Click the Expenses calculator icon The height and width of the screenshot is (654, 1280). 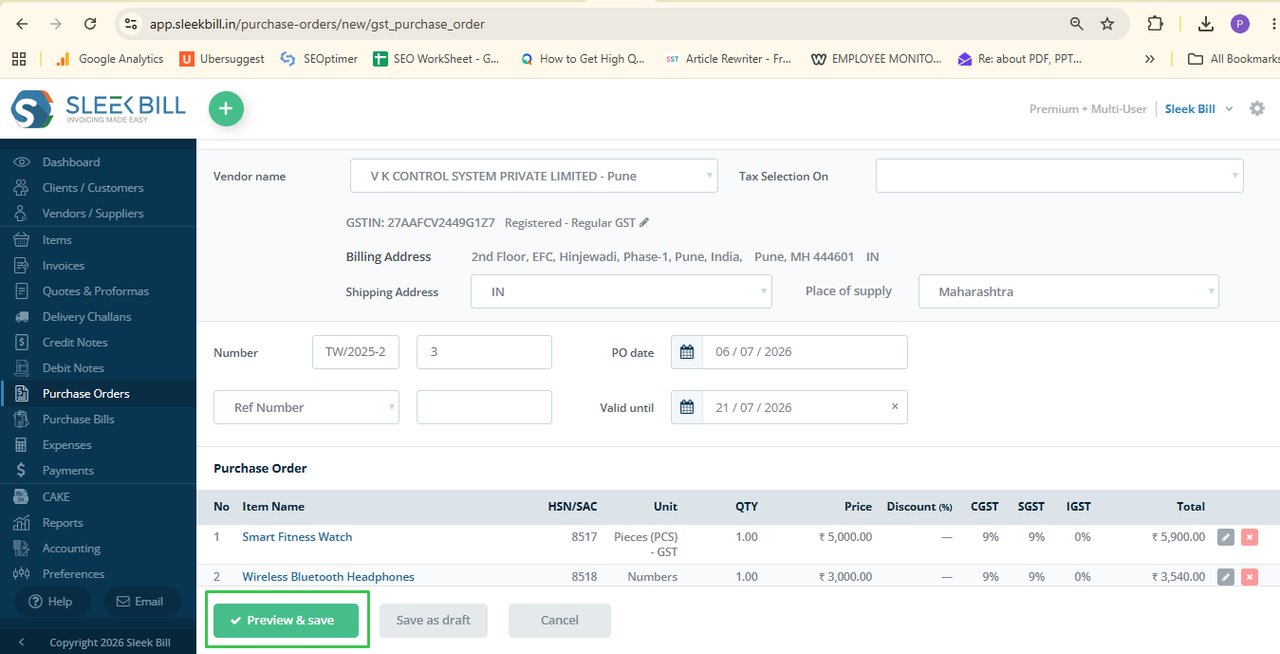click(x=21, y=445)
